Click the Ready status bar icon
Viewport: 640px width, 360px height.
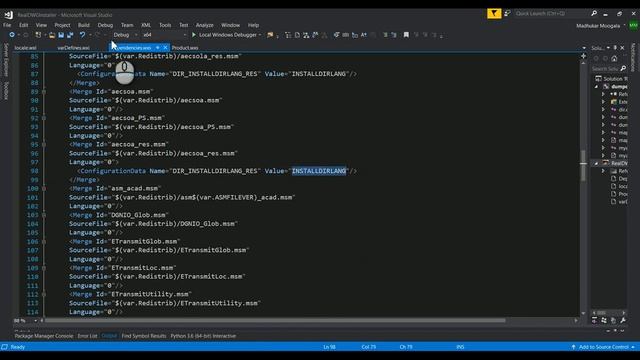point(4,347)
